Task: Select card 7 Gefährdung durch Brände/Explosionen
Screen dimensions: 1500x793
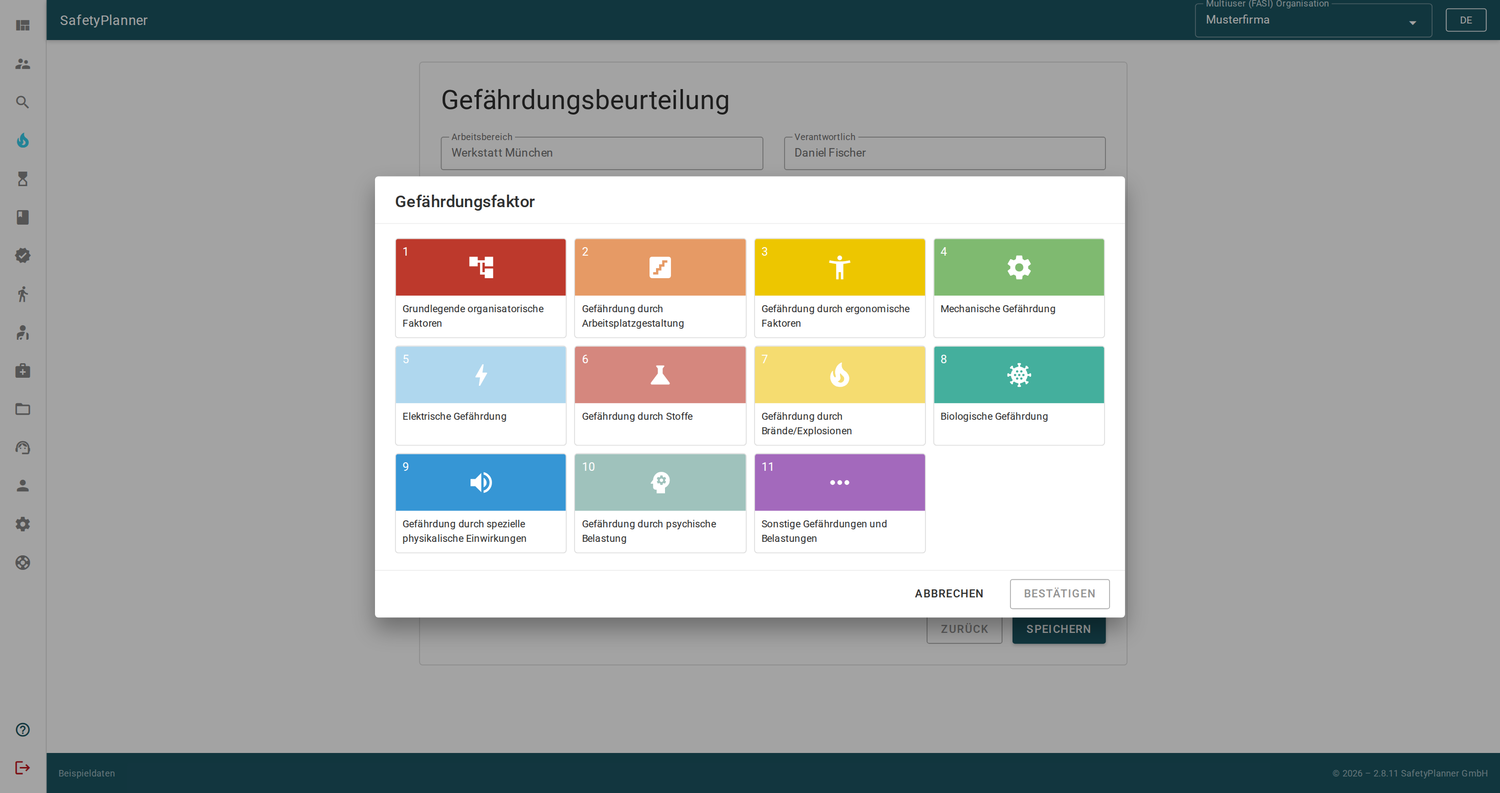Action: pos(840,396)
